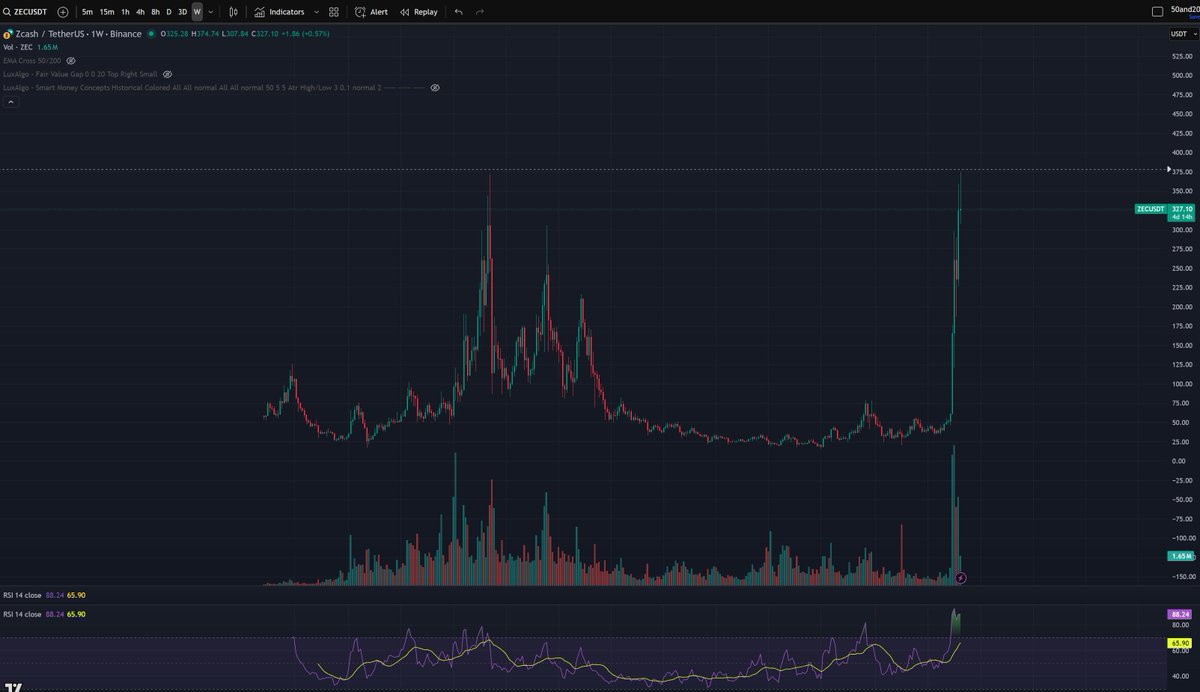The width and height of the screenshot is (1200, 692).
Task: Open symbol search for ZECUSDT
Action: click(27, 12)
